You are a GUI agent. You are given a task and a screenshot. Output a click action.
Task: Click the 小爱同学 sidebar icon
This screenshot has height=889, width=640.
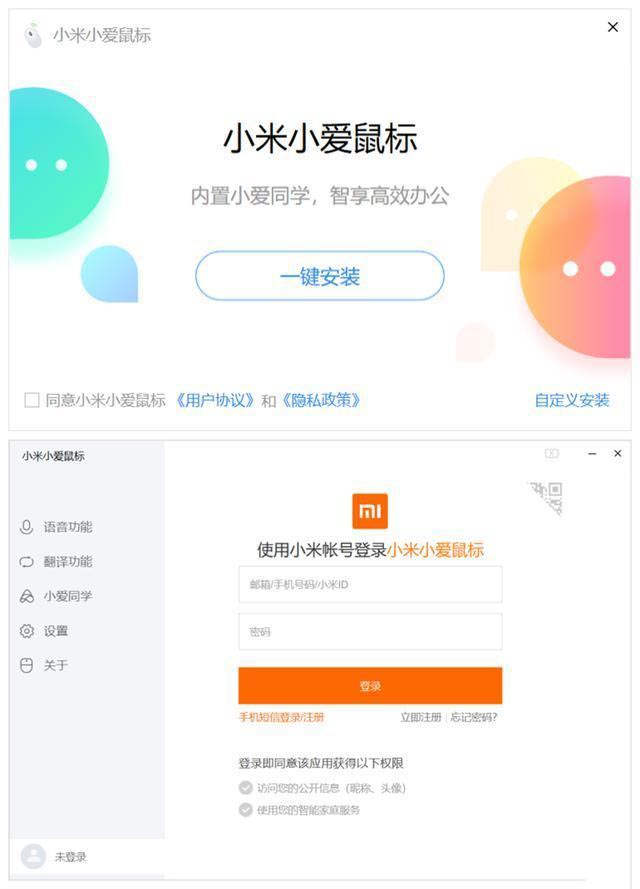pyautogui.click(x=27, y=597)
